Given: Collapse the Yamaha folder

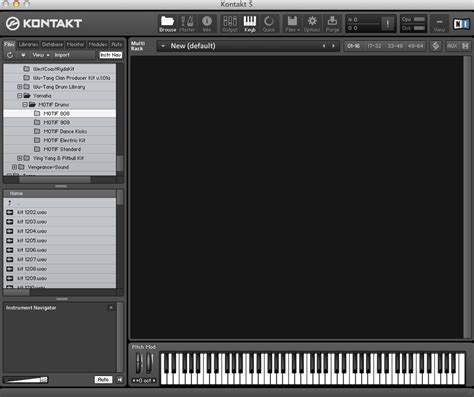Looking at the screenshot, I should (x=20, y=96).
